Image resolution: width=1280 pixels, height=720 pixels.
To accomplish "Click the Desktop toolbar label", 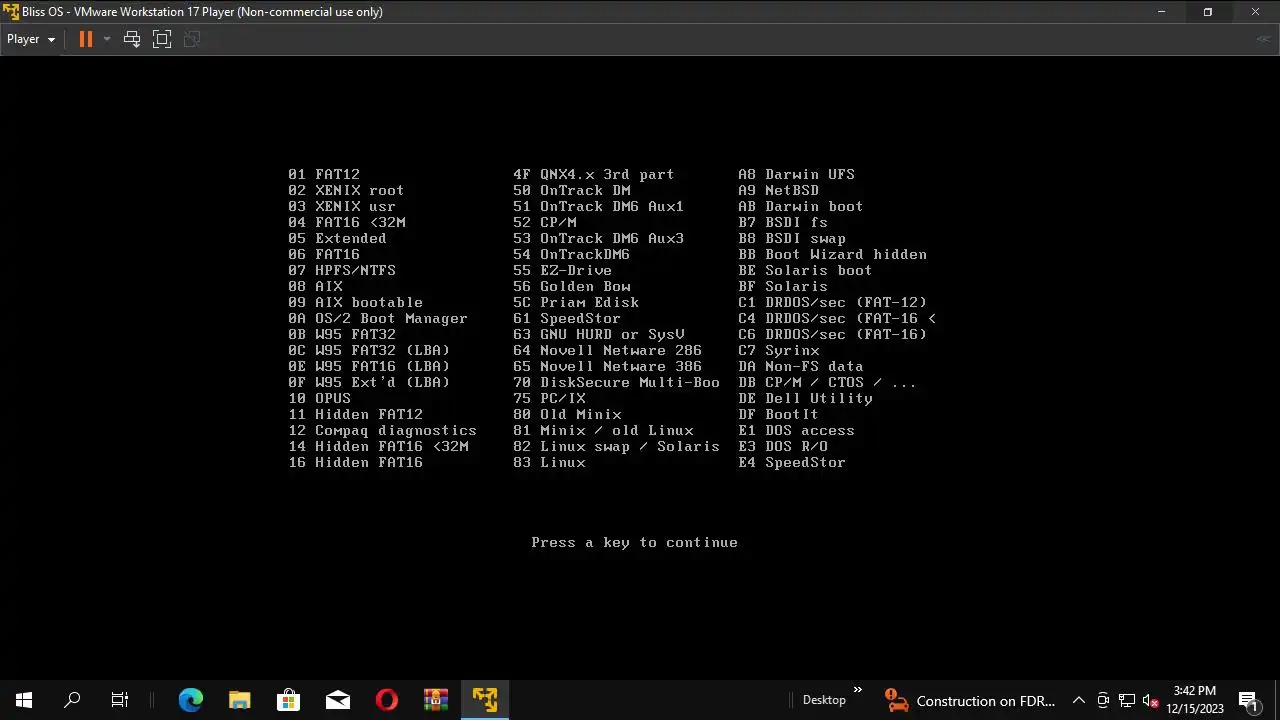I will (x=824, y=700).
